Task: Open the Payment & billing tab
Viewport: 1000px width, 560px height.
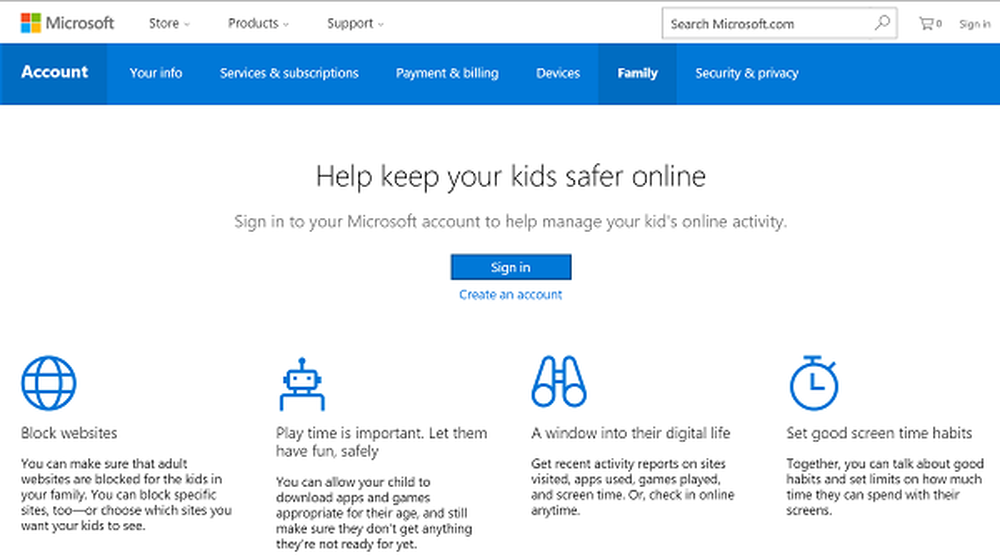Action: 447,73
